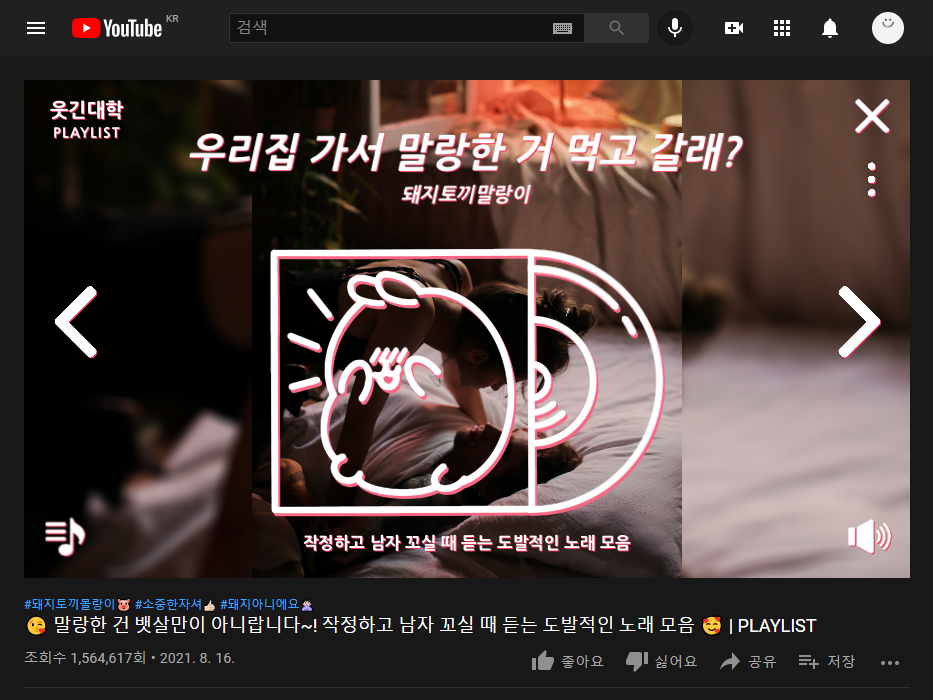
Task: Start voice search with microphone
Action: [675, 28]
